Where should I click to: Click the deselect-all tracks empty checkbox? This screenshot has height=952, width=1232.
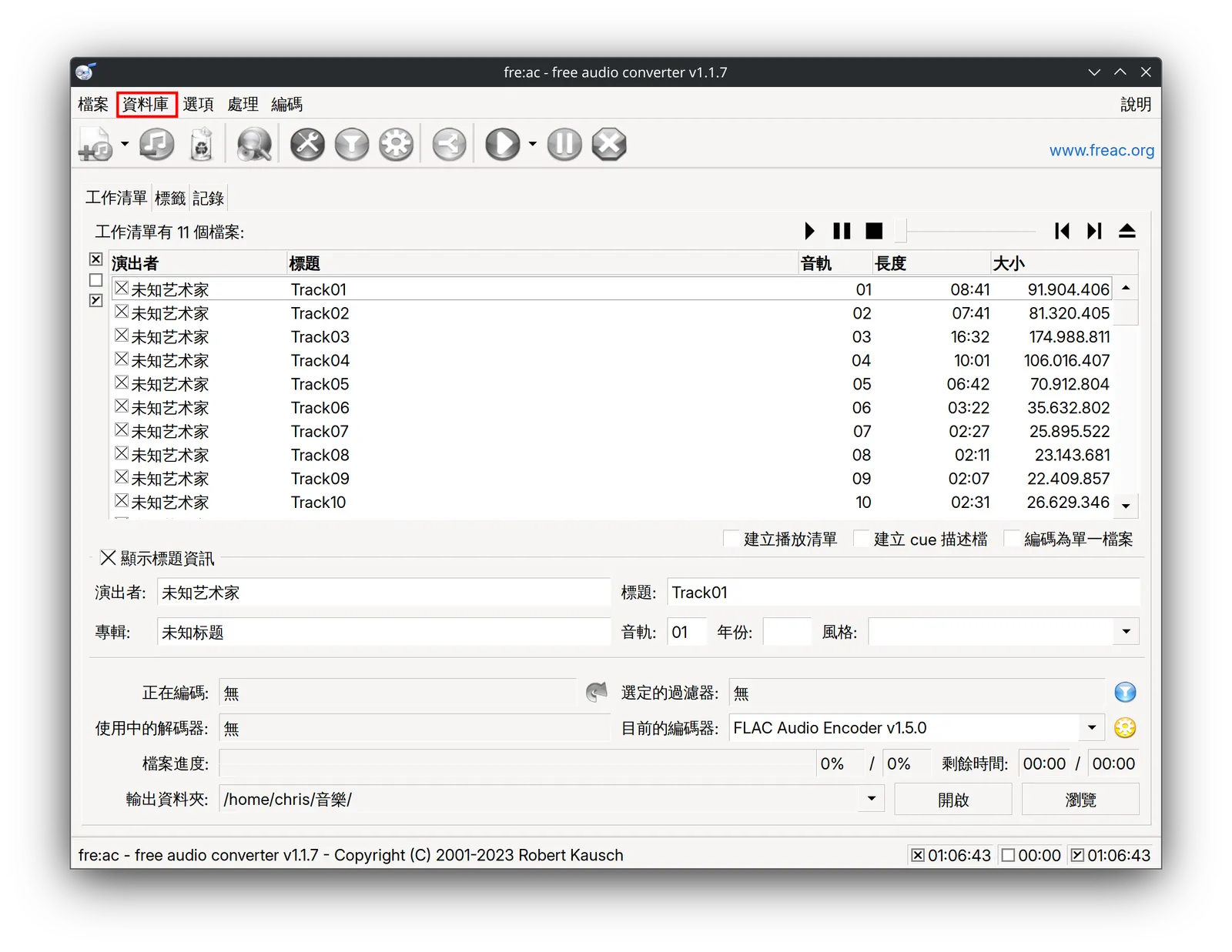pos(95,280)
